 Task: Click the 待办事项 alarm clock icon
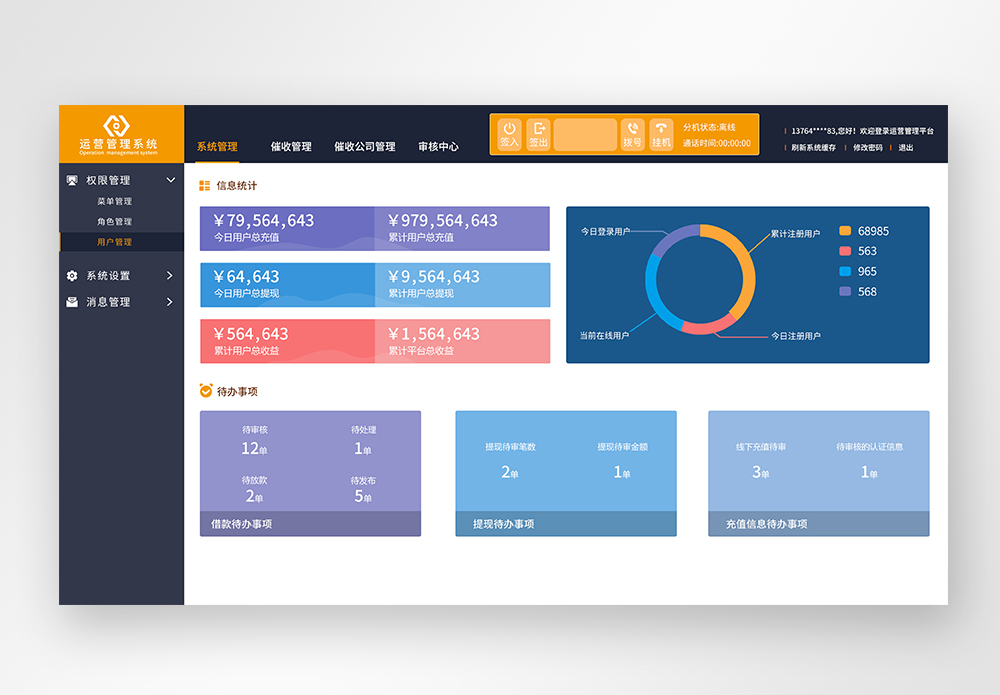[206, 391]
